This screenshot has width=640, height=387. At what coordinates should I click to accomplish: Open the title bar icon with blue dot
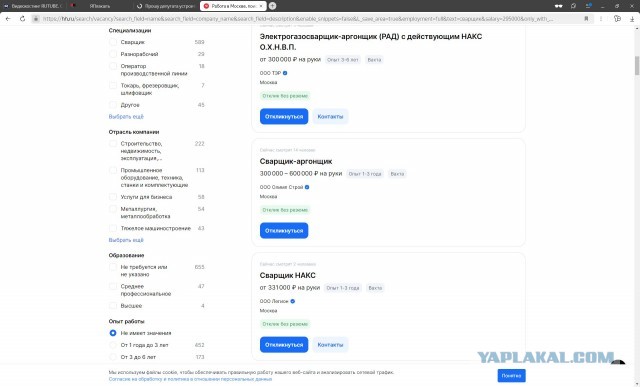click(x=588, y=6)
